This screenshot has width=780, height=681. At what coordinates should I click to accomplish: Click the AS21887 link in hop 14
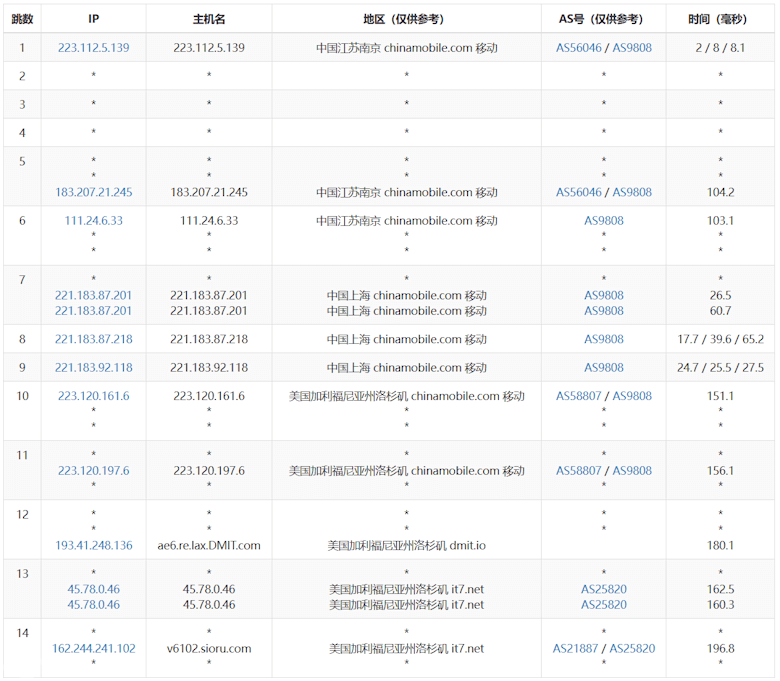[x=575, y=648]
